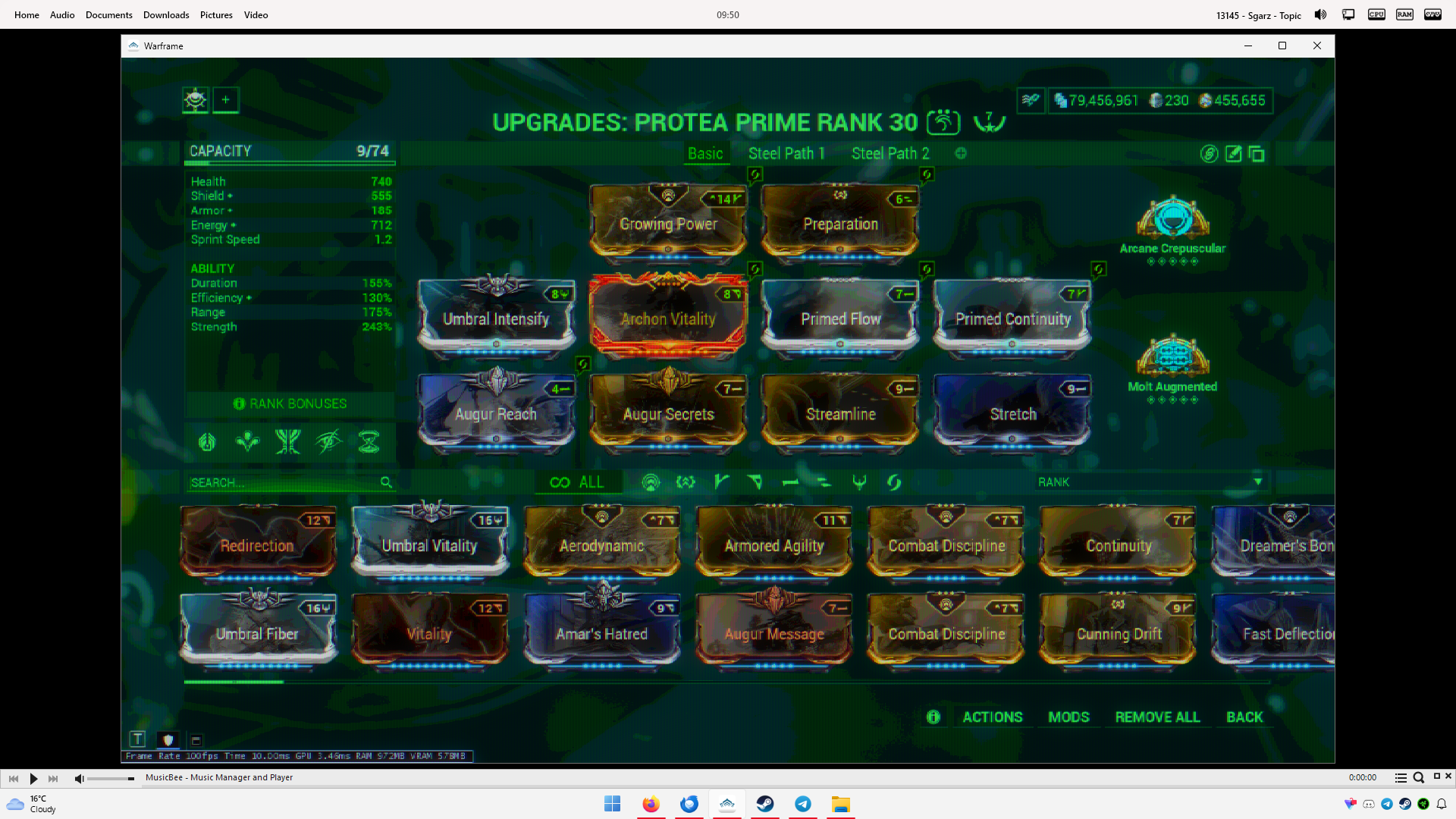Select Madurai polarity filter icon

coord(720,482)
